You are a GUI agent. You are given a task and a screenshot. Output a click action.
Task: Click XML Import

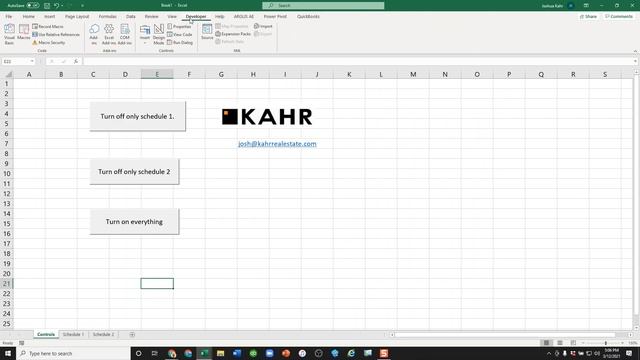click(263, 26)
